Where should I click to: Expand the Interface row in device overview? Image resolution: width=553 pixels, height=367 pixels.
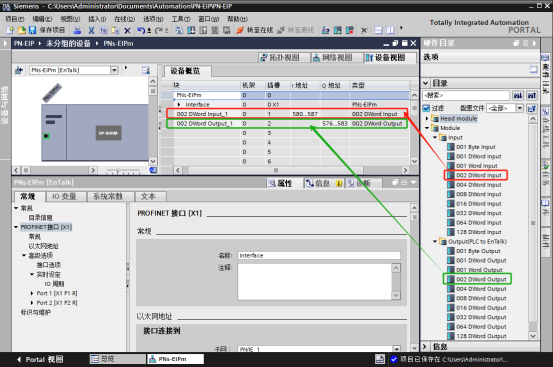179,105
